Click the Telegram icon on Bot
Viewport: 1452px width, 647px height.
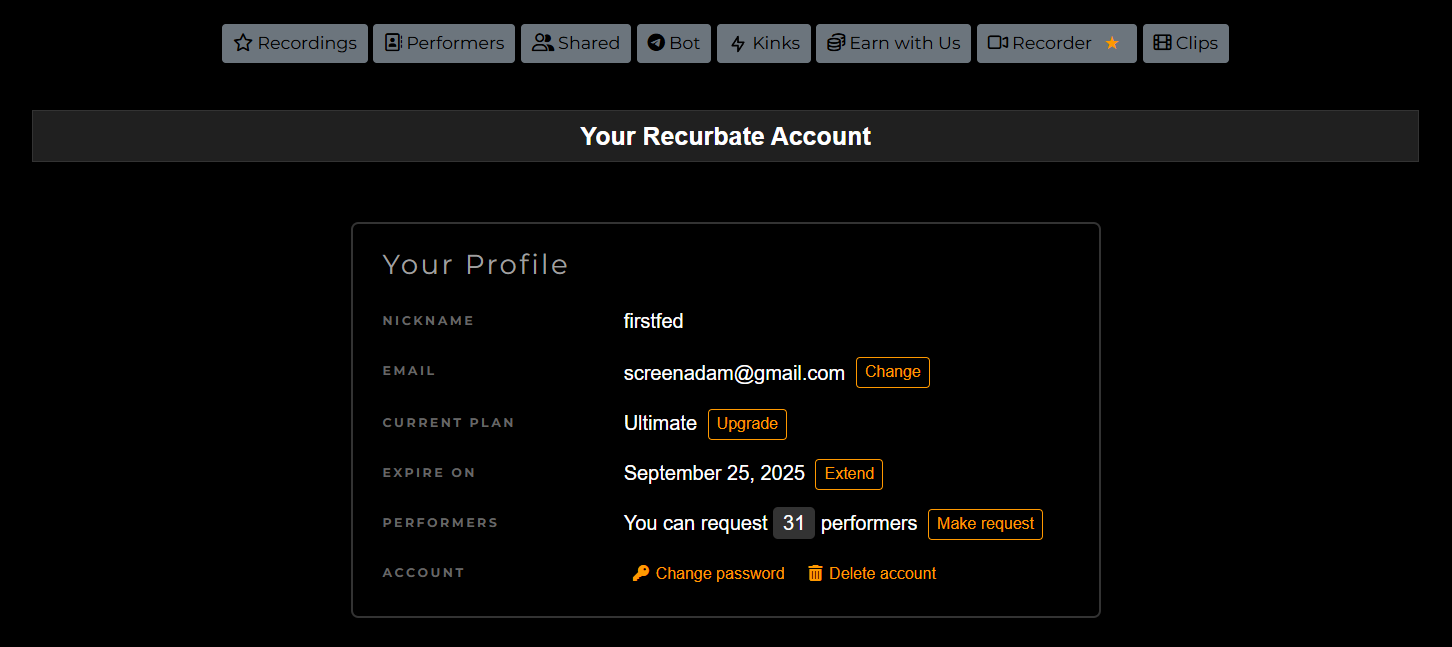coord(656,43)
